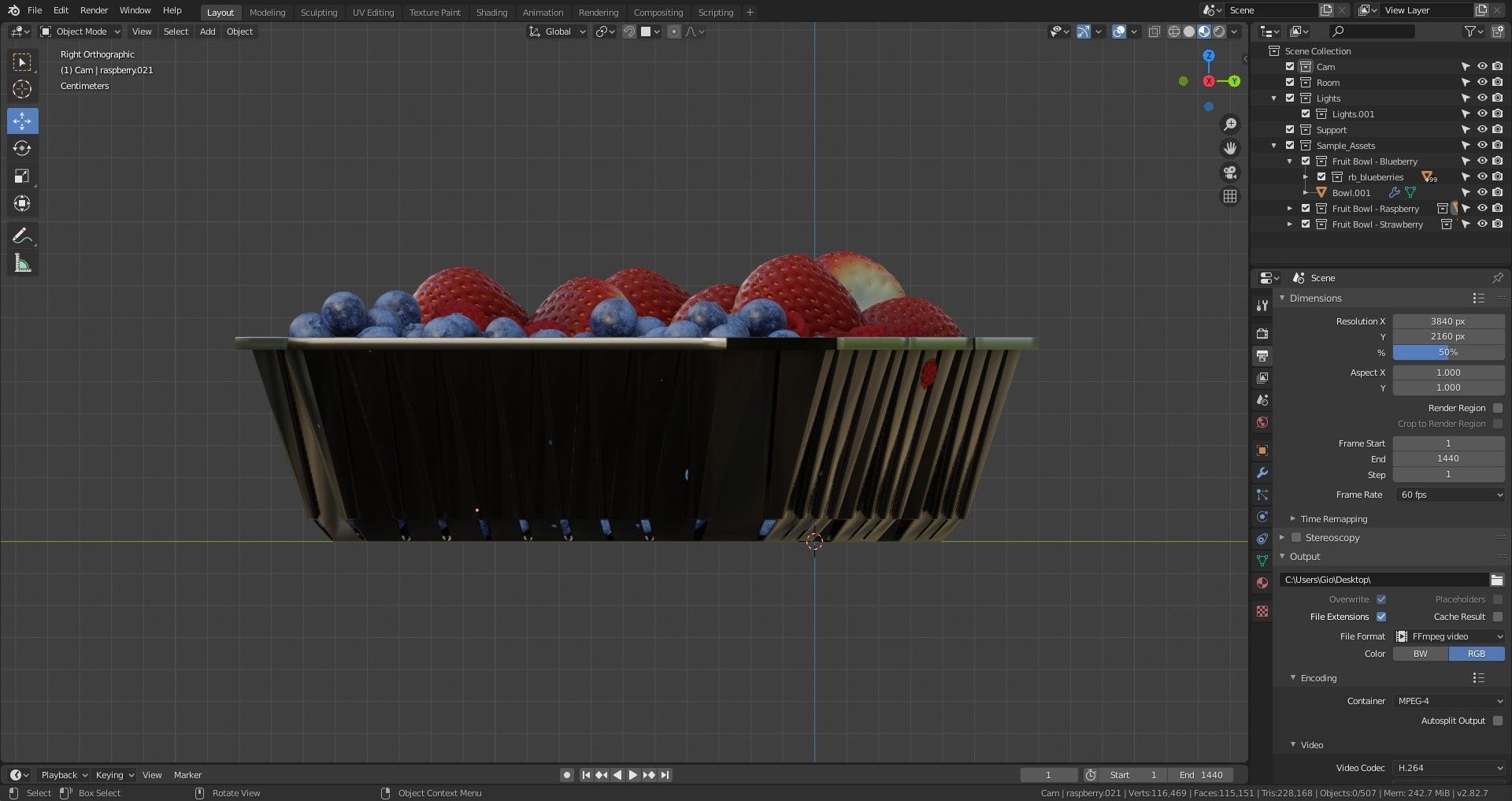Open the timeline Marker menu
This screenshot has height=801, width=1512.
[187, 775]
